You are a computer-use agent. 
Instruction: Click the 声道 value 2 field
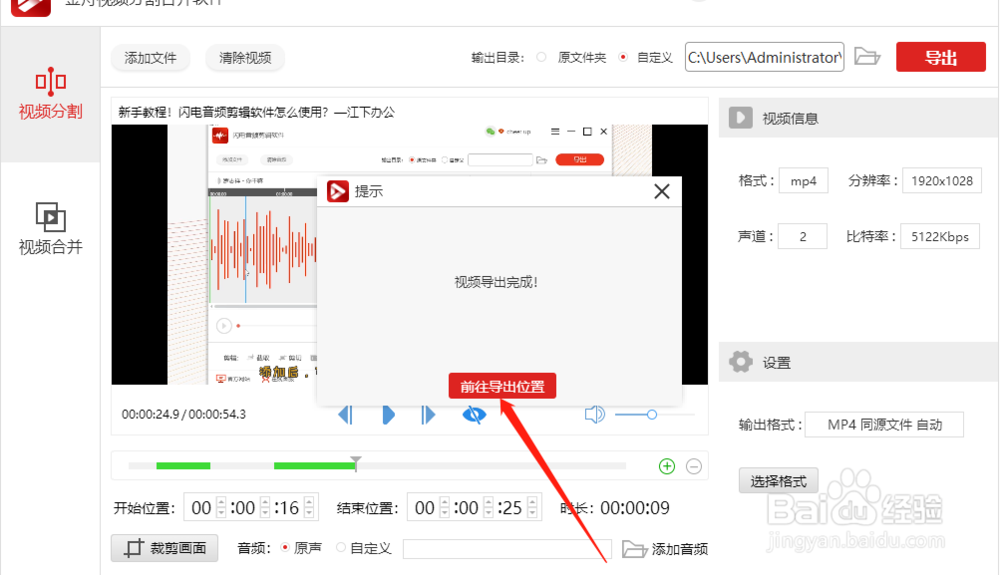(x=802, y=237)
